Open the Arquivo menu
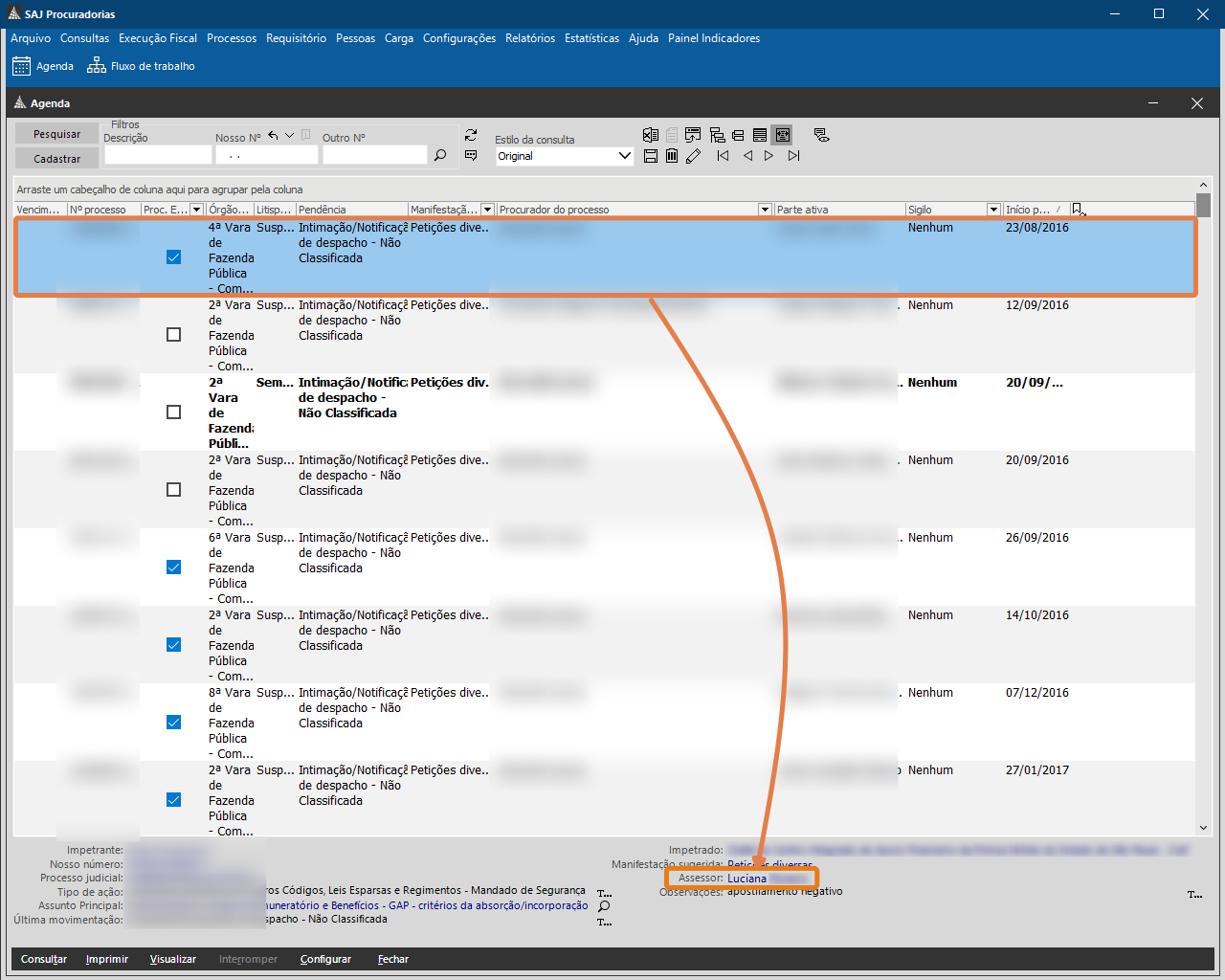The height and width of the screenshot is (980, 1225). pos(31,38)
